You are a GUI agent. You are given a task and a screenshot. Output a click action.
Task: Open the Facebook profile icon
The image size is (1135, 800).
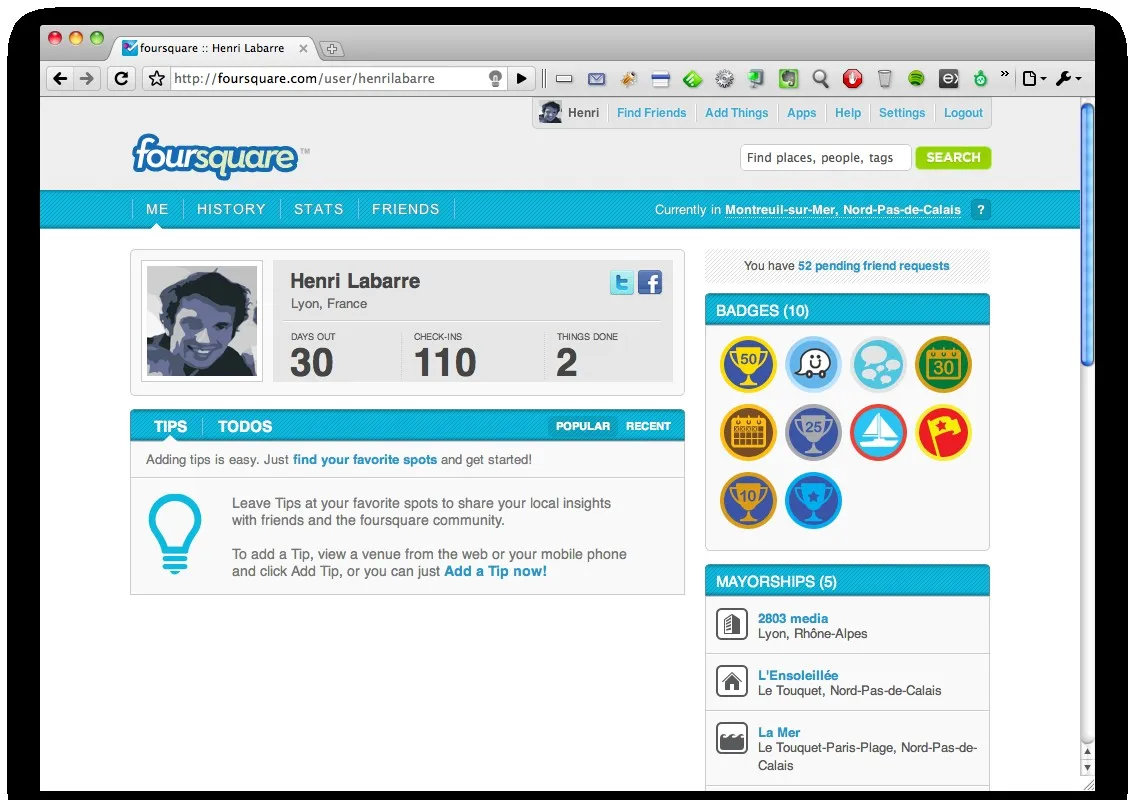[x=650, y=282]
